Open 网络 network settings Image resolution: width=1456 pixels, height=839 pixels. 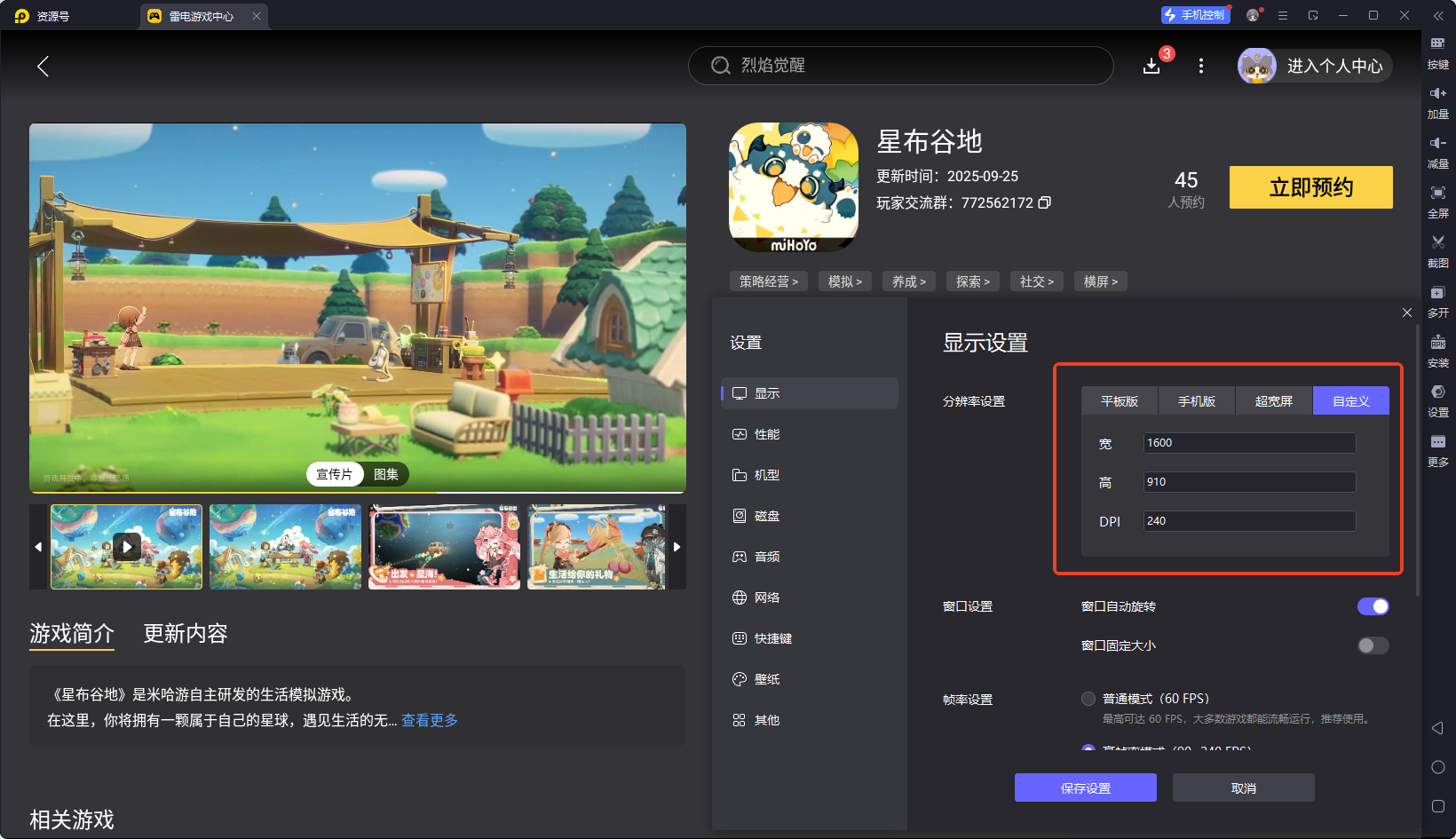pyautogui.click(x=768, y=598)
